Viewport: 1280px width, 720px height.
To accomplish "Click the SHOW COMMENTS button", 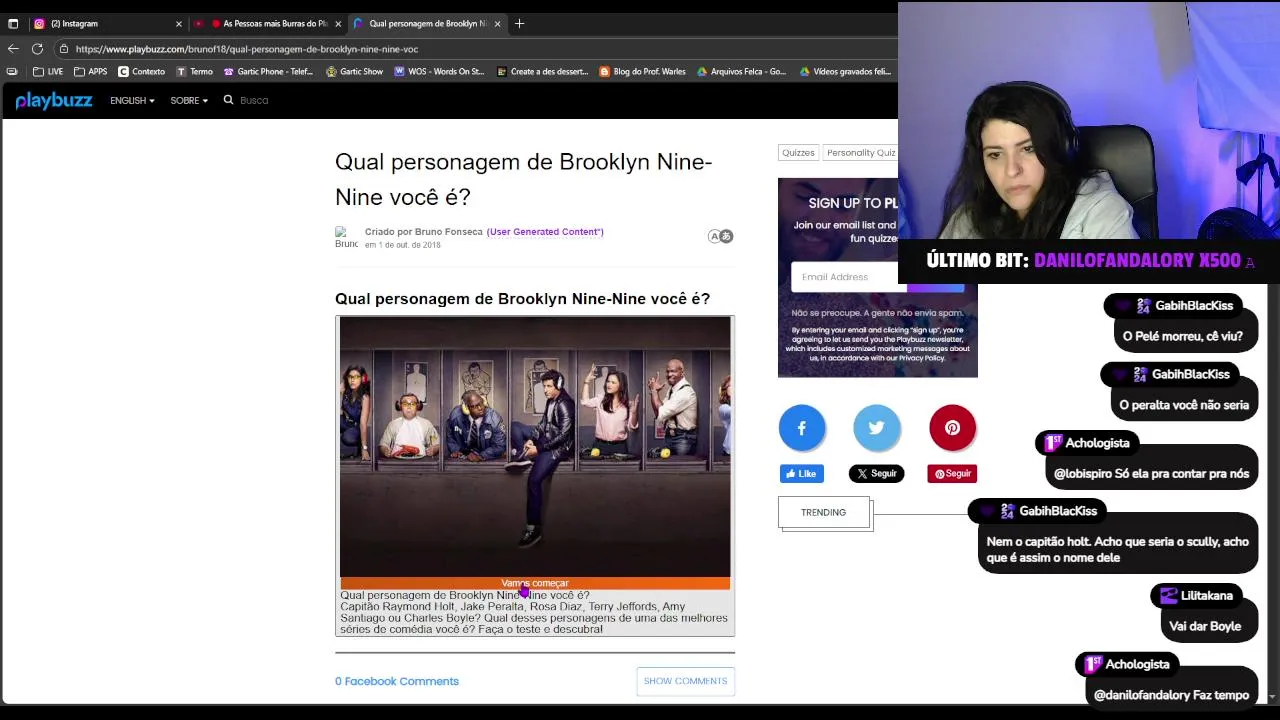I will coord(686,681).
